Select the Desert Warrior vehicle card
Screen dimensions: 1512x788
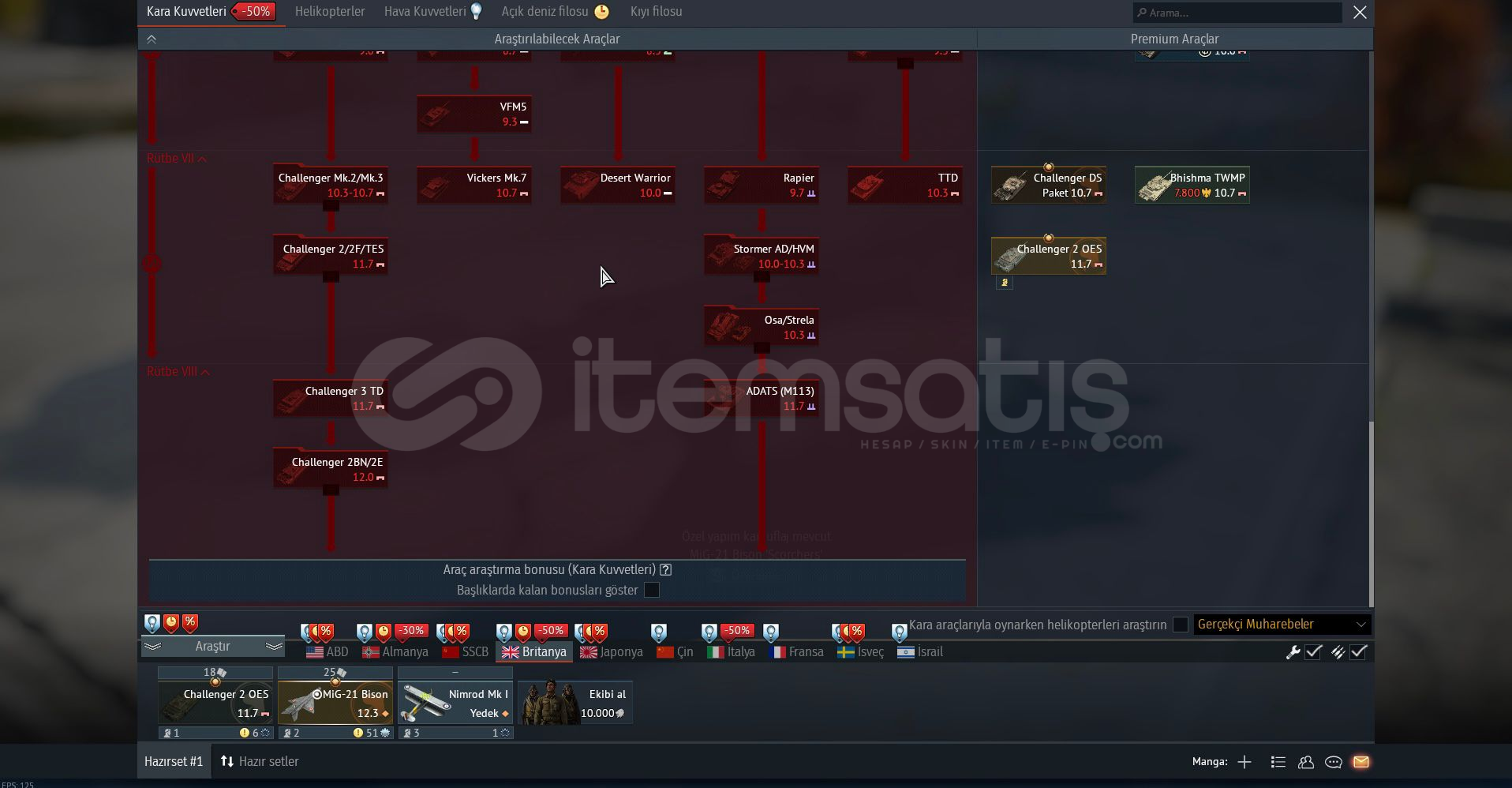coord(618,185)
